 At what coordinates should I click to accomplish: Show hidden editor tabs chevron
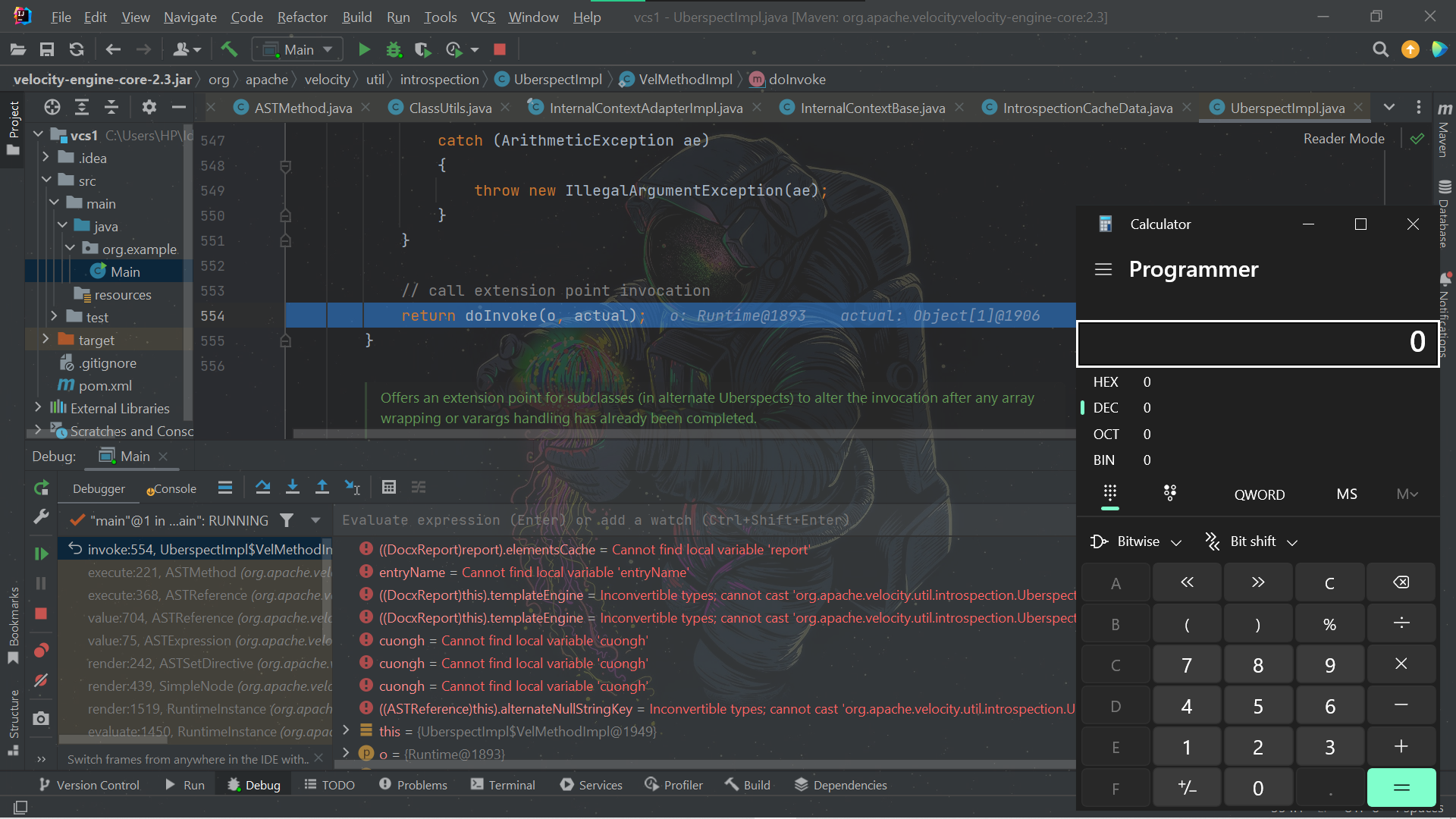pos(1389,108)
